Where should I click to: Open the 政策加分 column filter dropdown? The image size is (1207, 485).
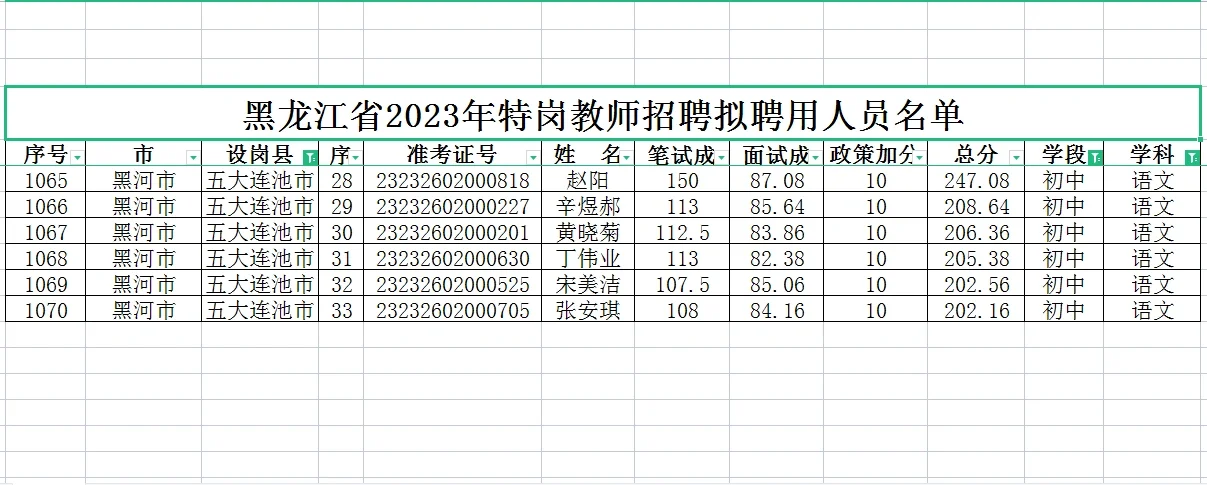point(920,157)
